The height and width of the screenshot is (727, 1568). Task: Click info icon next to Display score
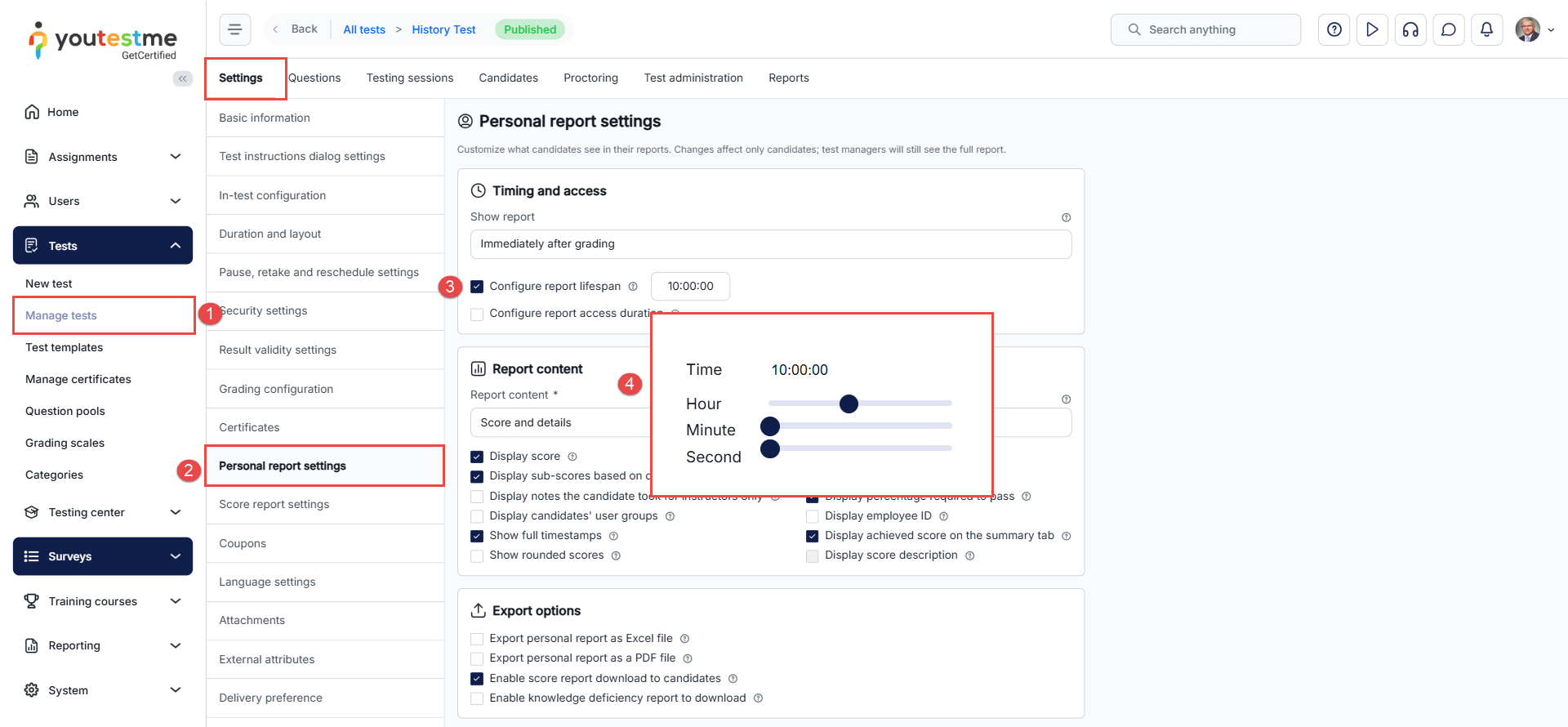pyautogui.click(x=572, y=457)
